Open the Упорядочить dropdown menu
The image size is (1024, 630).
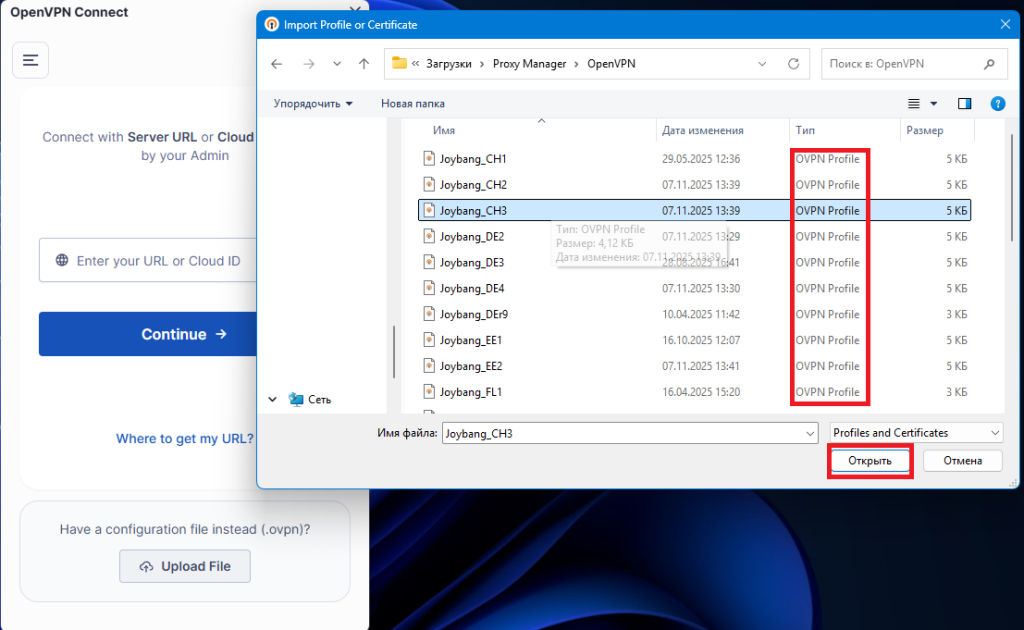[313, 103]
